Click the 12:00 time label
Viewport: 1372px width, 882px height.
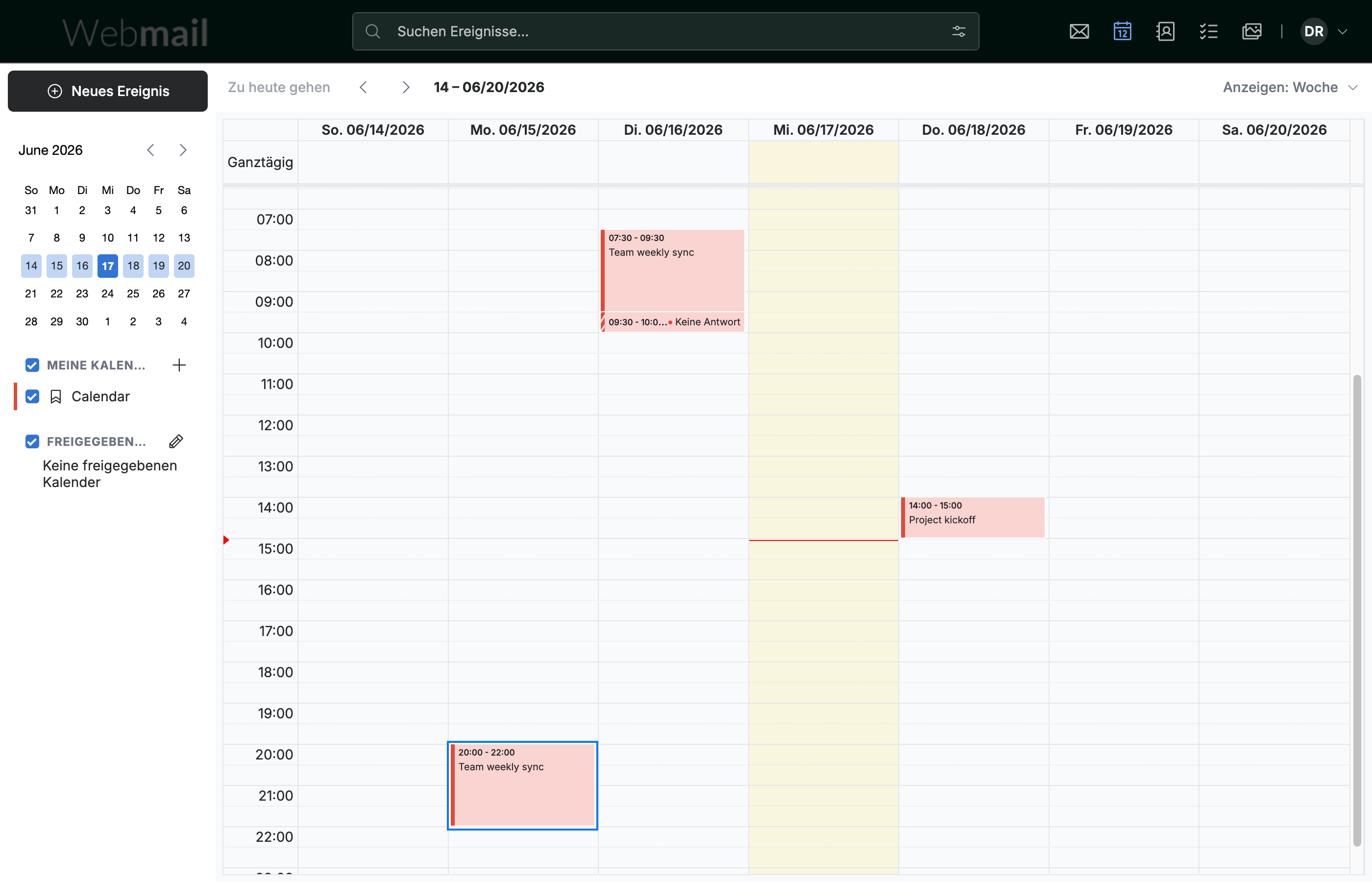click(275, 425)
